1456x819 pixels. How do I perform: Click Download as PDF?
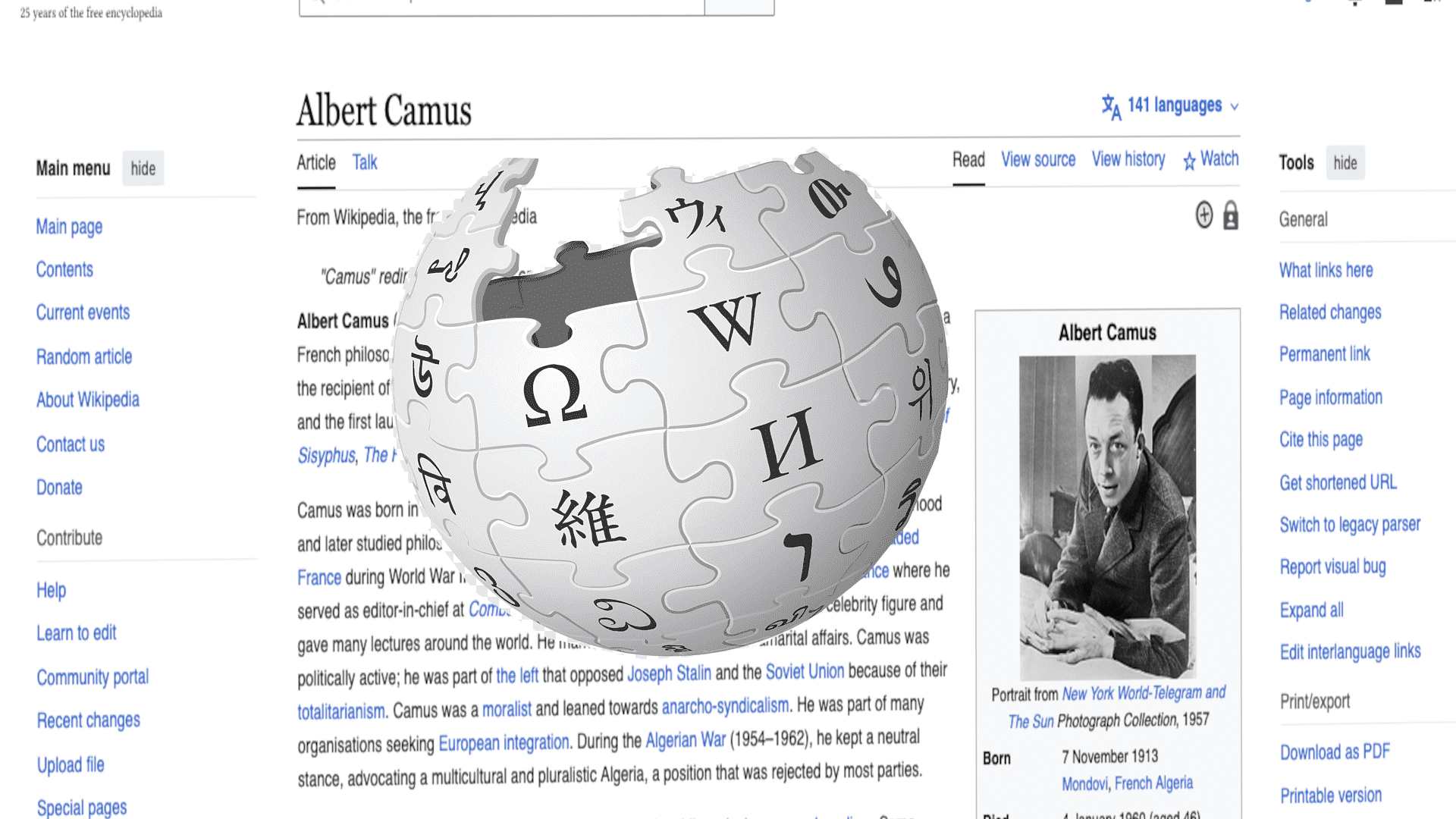point(1335,752)
